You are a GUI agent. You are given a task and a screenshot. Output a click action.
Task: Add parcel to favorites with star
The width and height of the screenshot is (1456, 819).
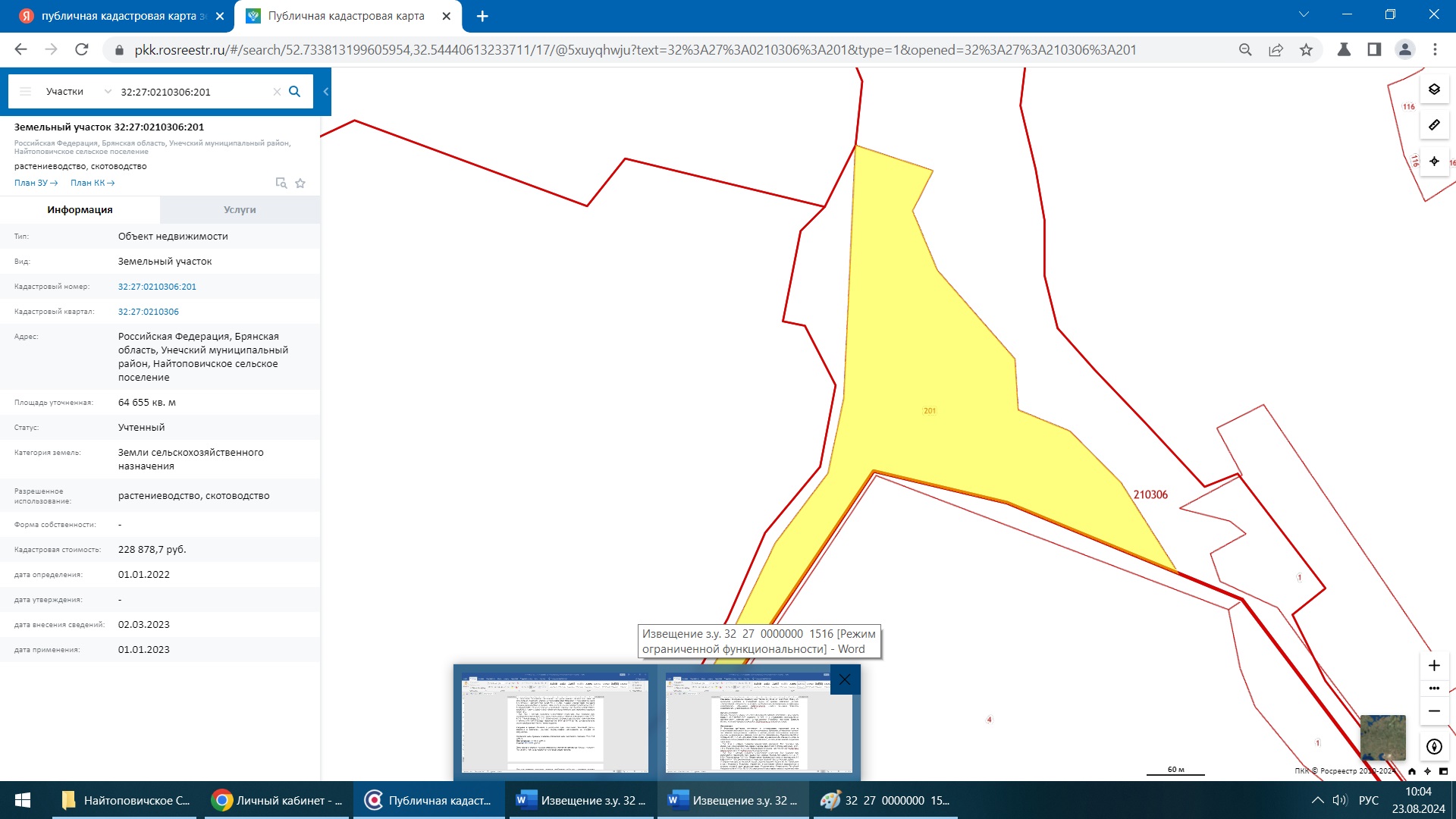300,183
